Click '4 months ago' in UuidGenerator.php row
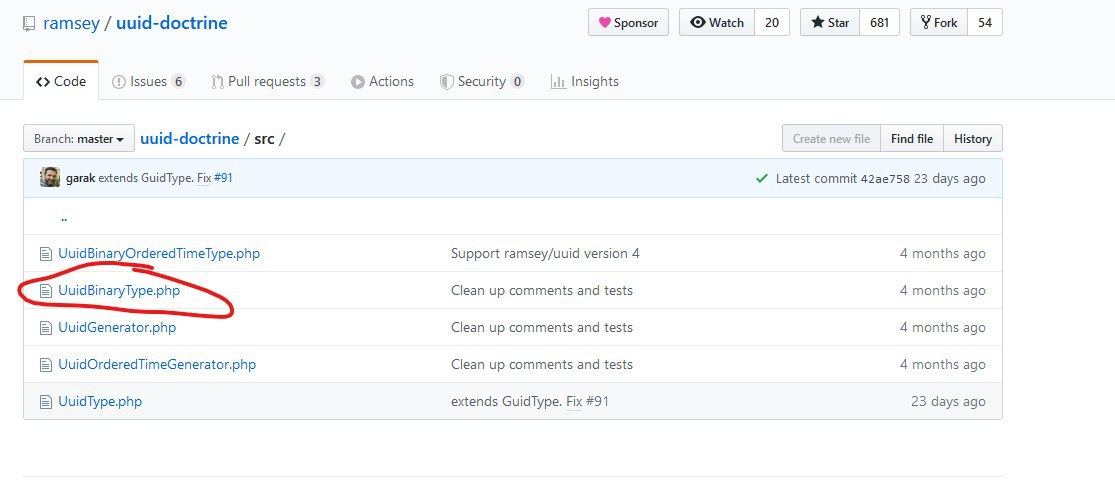Viewport: 1115px width, 499px height. coord(943,327)
